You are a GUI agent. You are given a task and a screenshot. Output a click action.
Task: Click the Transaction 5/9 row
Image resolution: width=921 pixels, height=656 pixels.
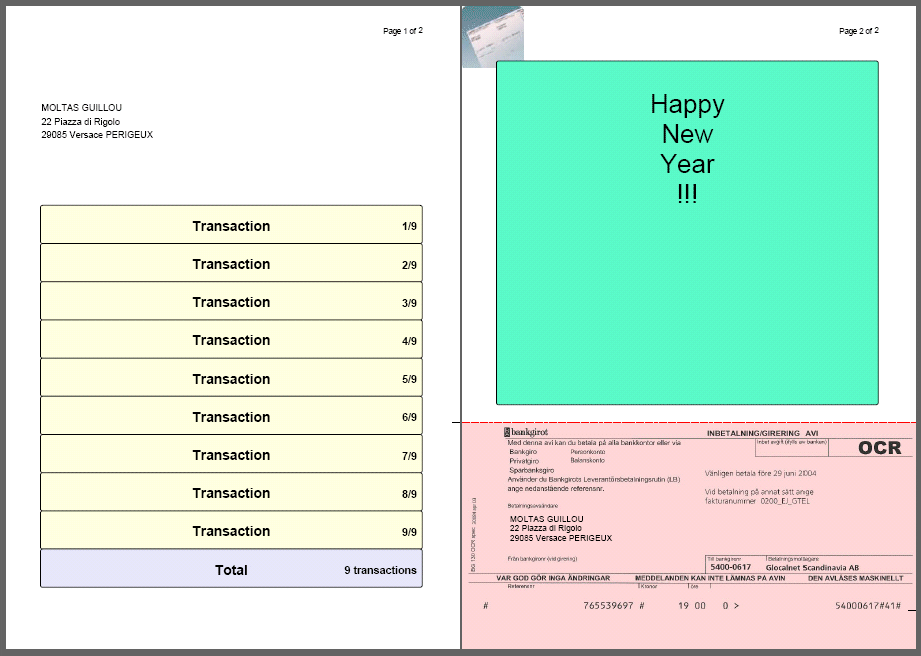coord(231,379)
